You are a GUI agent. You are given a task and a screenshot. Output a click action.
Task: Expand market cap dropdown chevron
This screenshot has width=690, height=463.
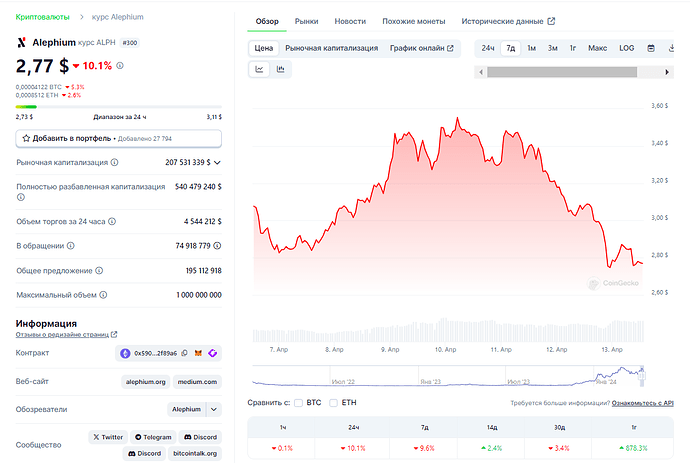click(x=217, y=162)
